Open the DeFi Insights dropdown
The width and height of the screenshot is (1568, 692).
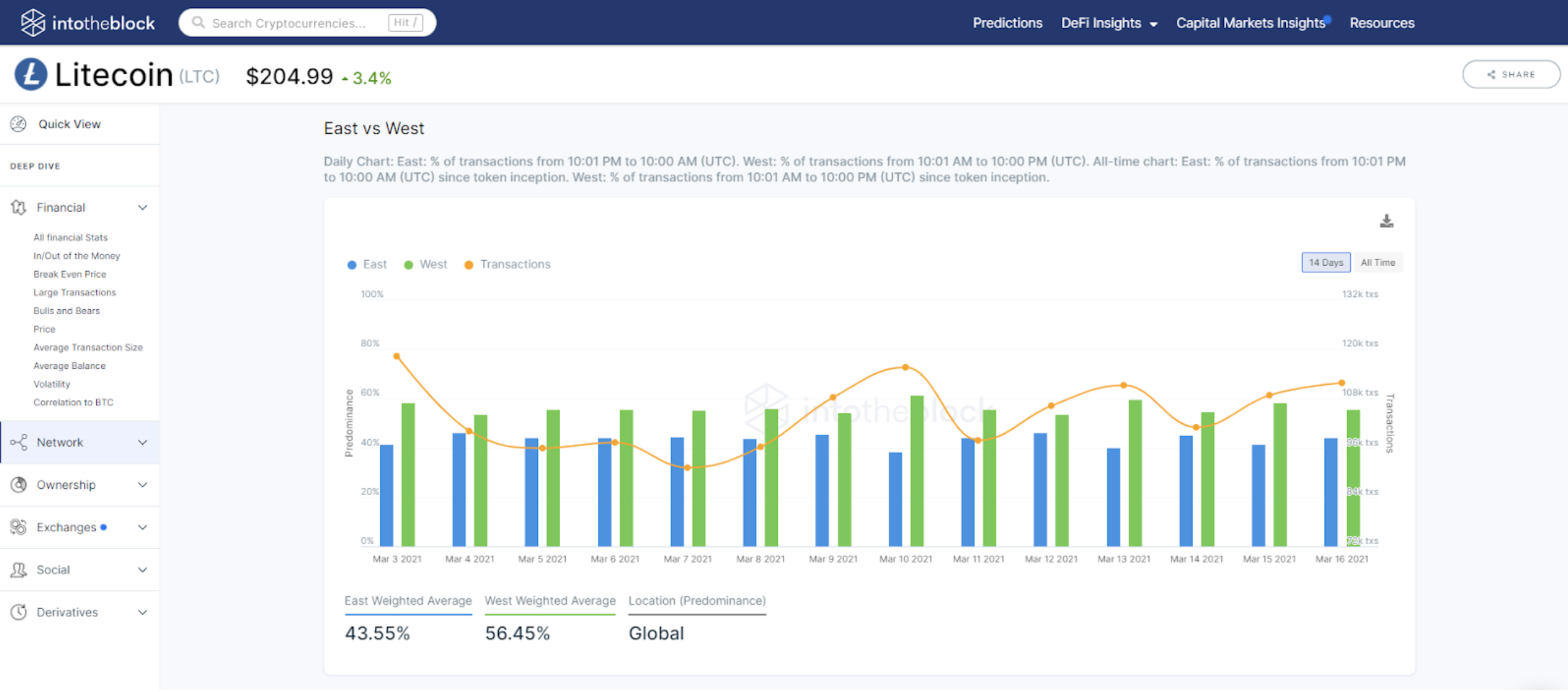(1109, 23)
